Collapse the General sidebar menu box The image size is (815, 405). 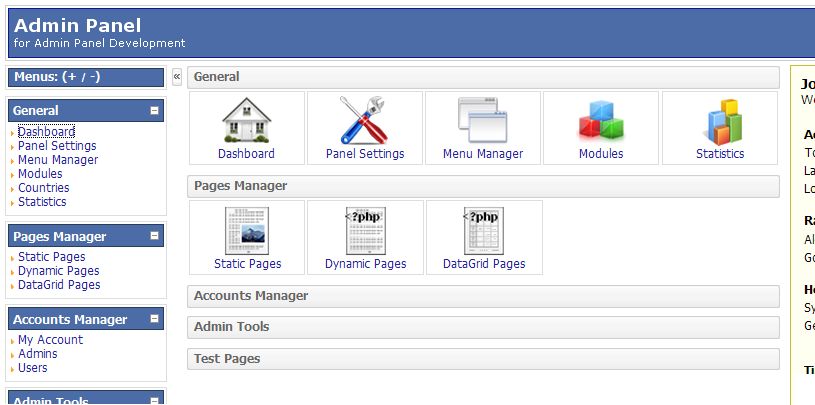tap(154, 111)
